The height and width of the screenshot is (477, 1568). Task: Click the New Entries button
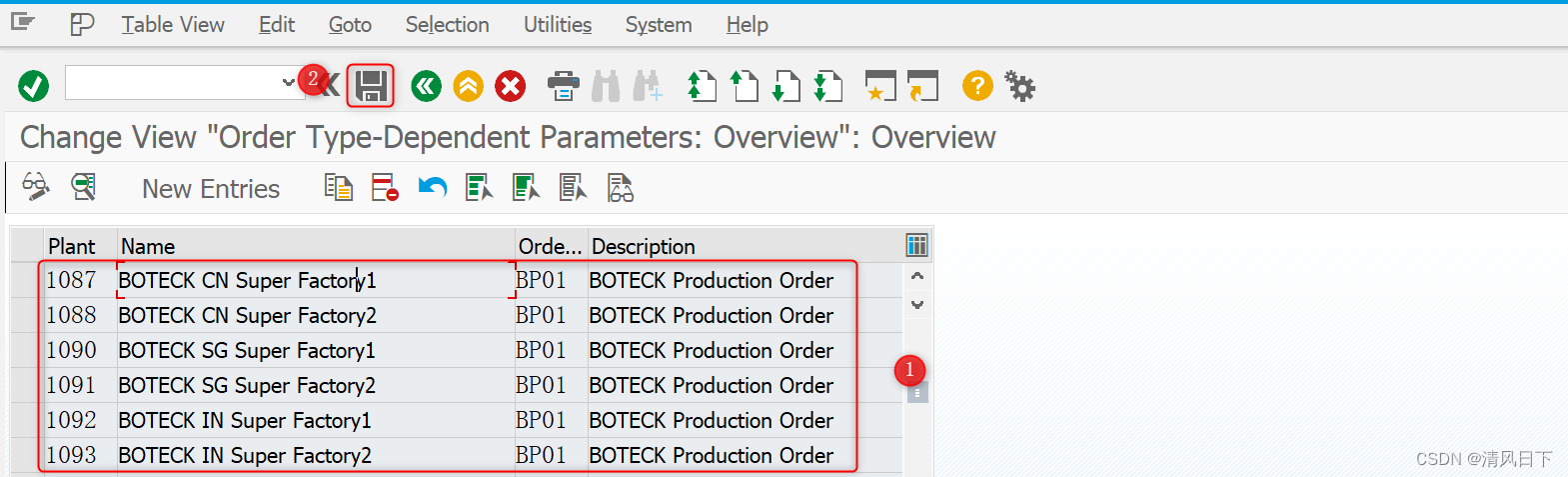pyautogui.click(x=211, y=189)
